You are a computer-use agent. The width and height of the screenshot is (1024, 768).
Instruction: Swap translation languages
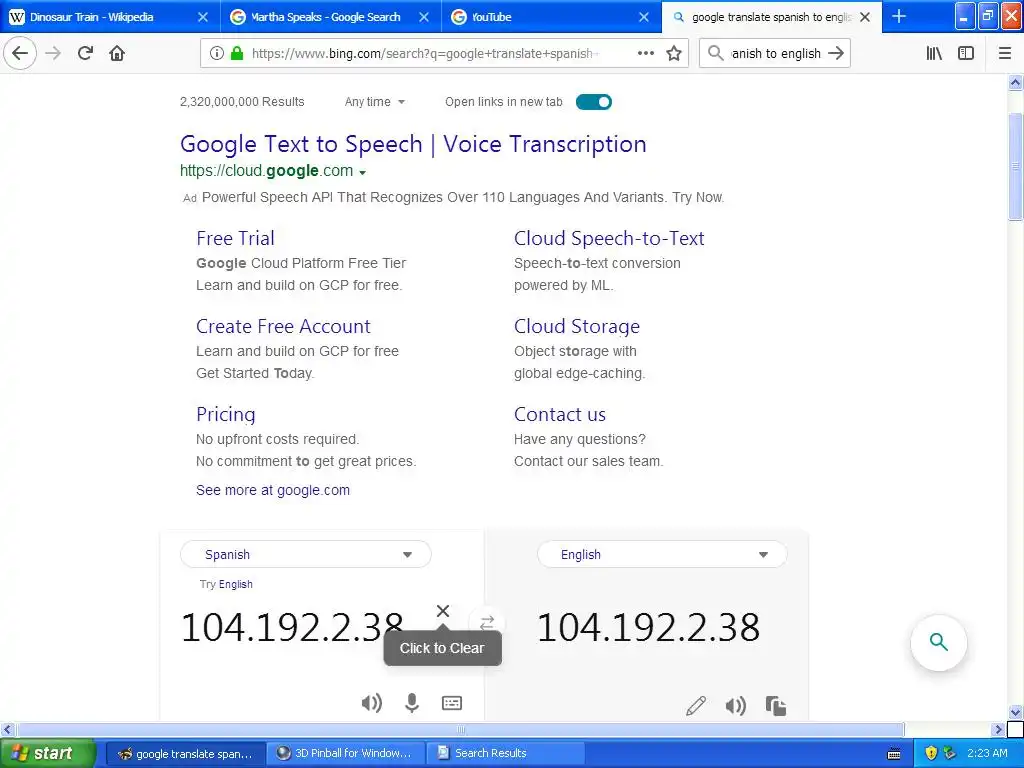pos(487,622)
